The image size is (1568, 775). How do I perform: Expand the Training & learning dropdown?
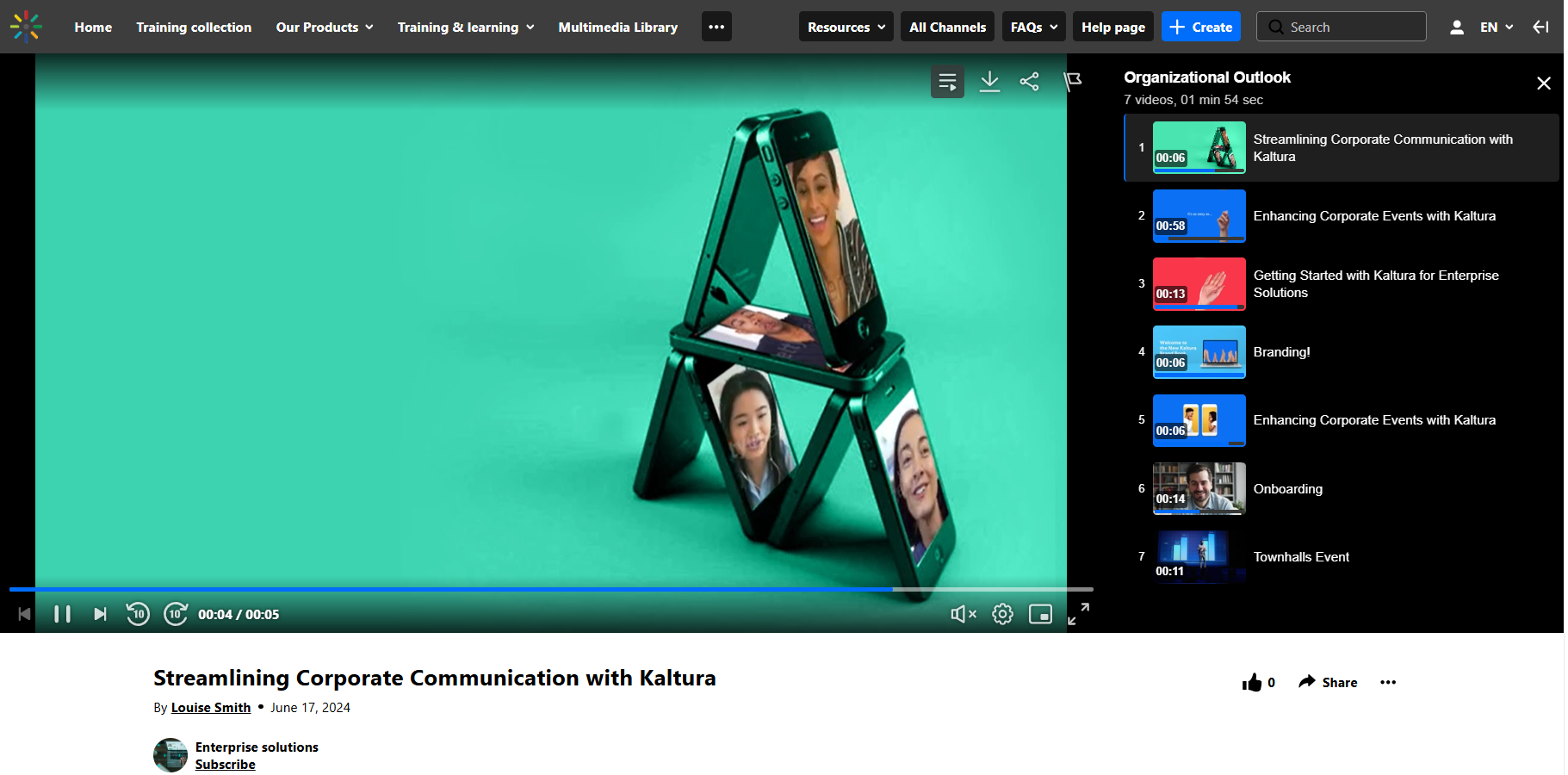coord(466,28)
